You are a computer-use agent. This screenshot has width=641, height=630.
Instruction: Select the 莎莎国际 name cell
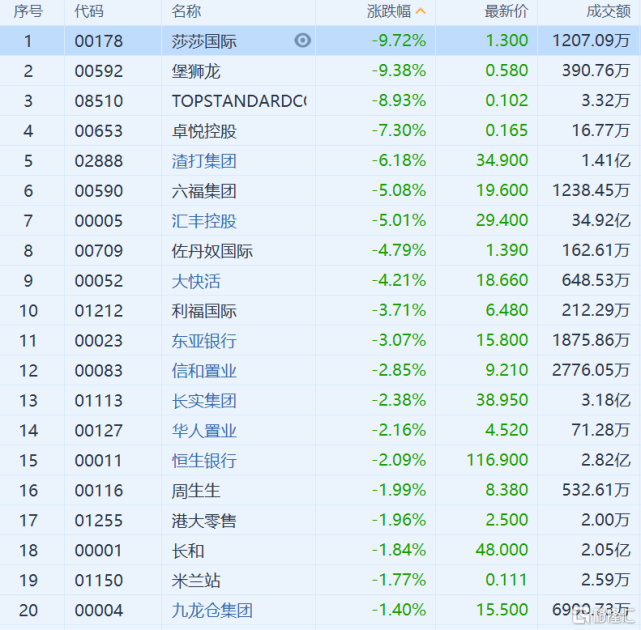click(204, 41)
